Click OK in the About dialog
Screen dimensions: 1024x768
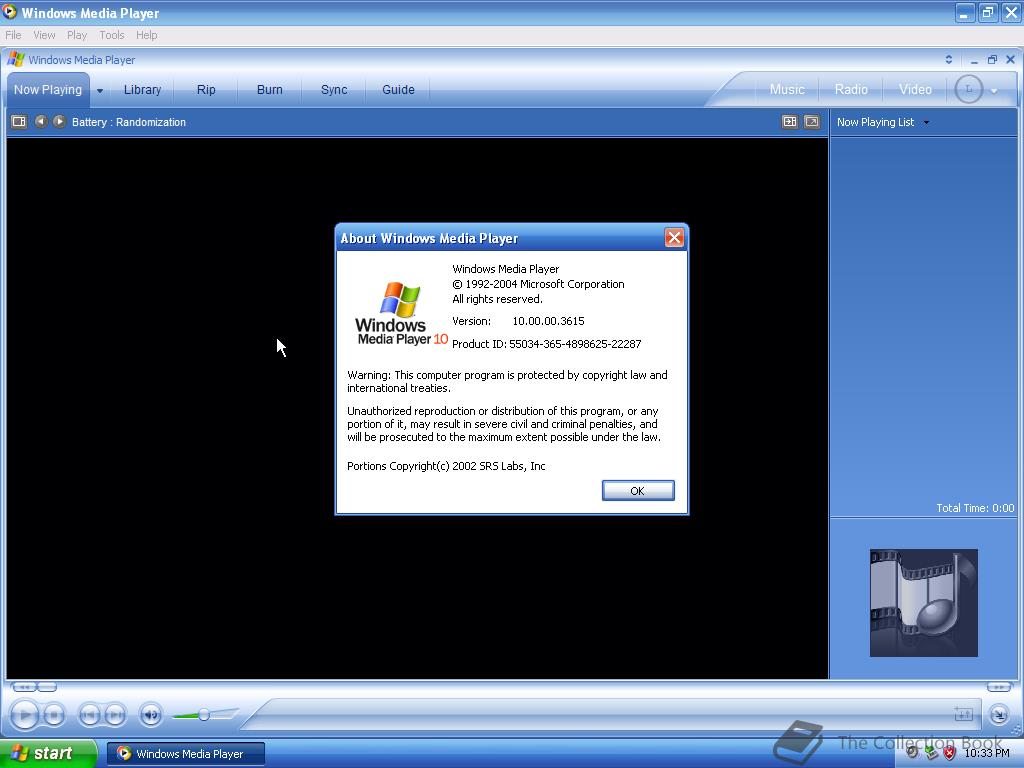click(638, 491)
